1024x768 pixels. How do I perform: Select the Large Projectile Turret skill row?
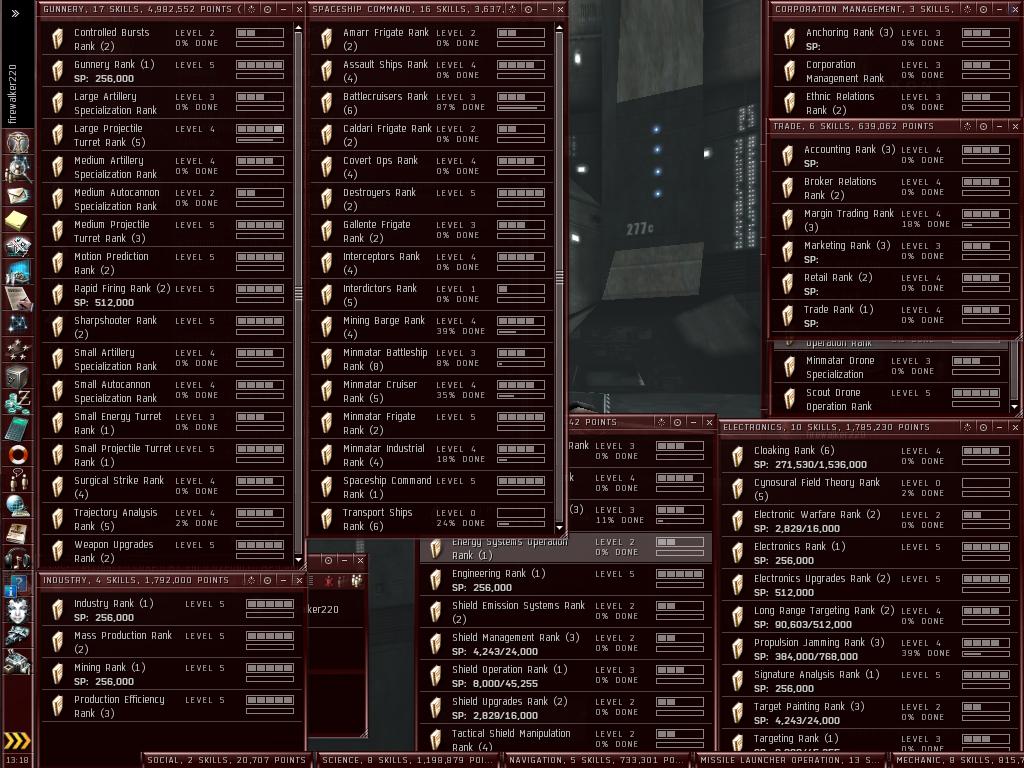pos(167,135)
